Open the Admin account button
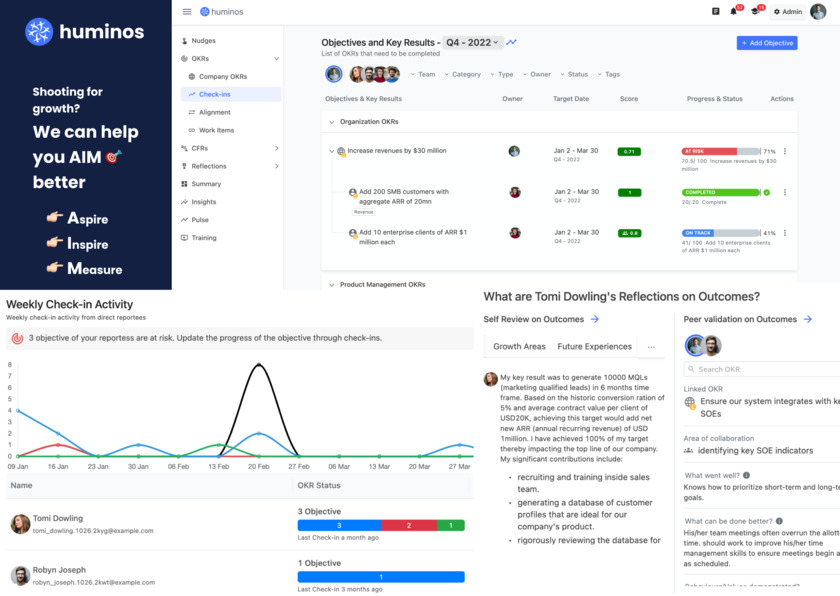 787,12
